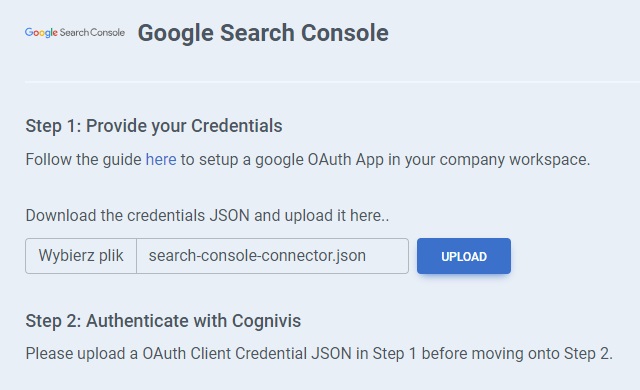Select the search-console-connector.json file name field
Image resolution: width=640 pixels, height=390 pixels.
point(272,256)
